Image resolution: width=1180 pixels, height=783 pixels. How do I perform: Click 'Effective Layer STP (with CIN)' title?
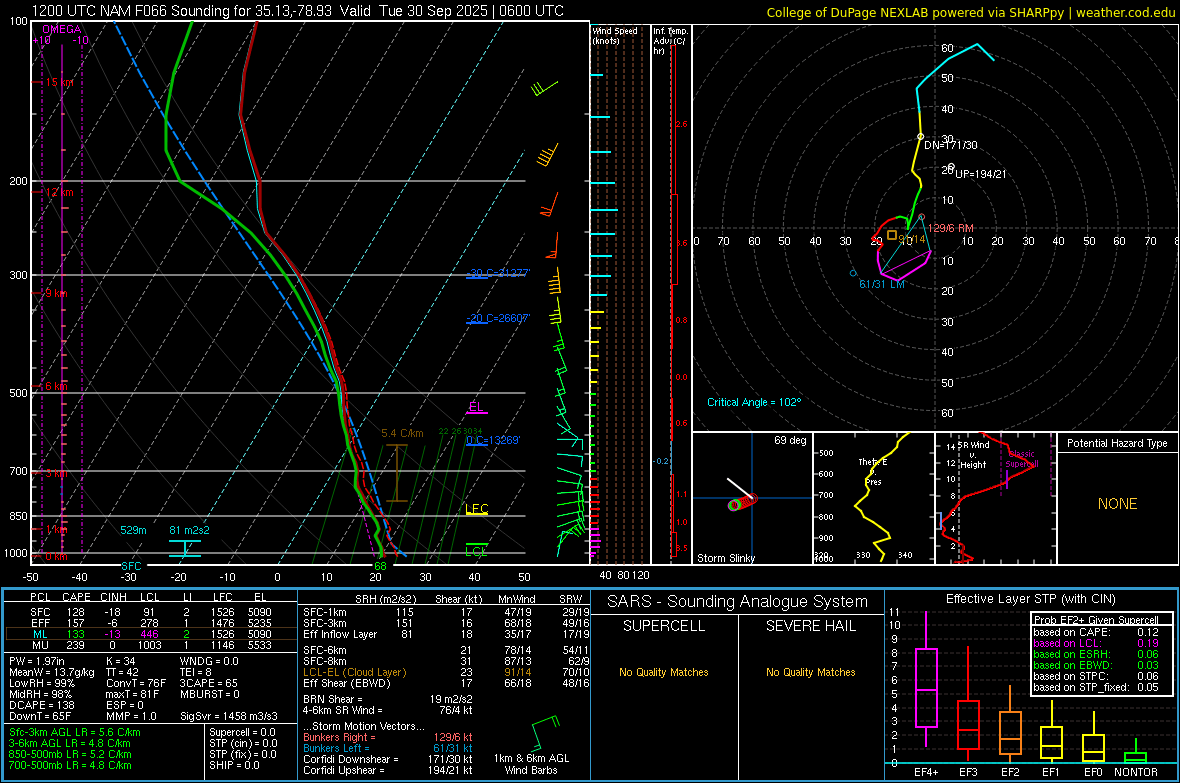1030,599
